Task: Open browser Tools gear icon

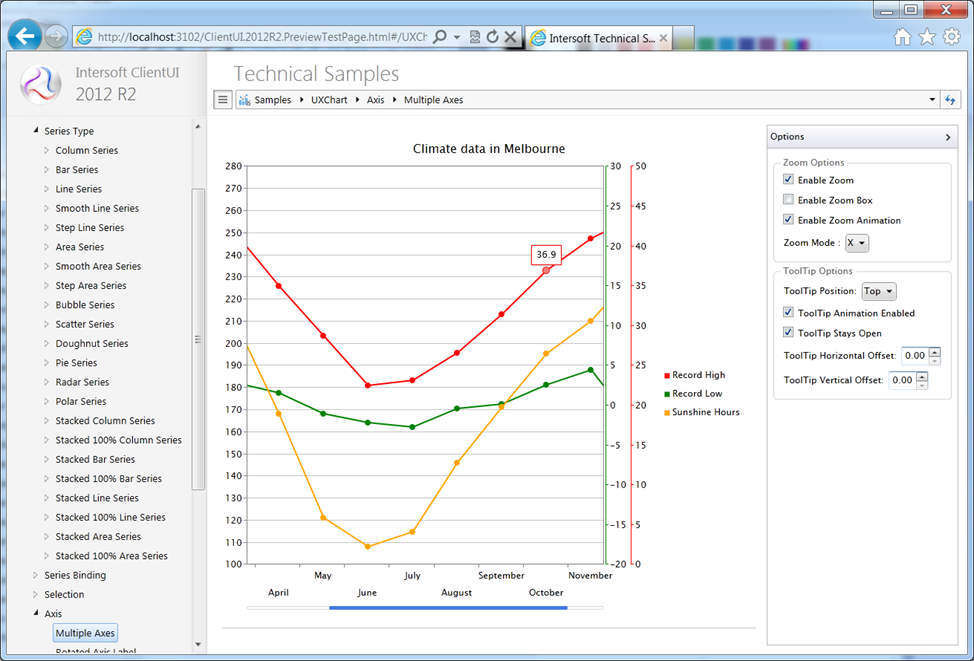Action: 951,37
